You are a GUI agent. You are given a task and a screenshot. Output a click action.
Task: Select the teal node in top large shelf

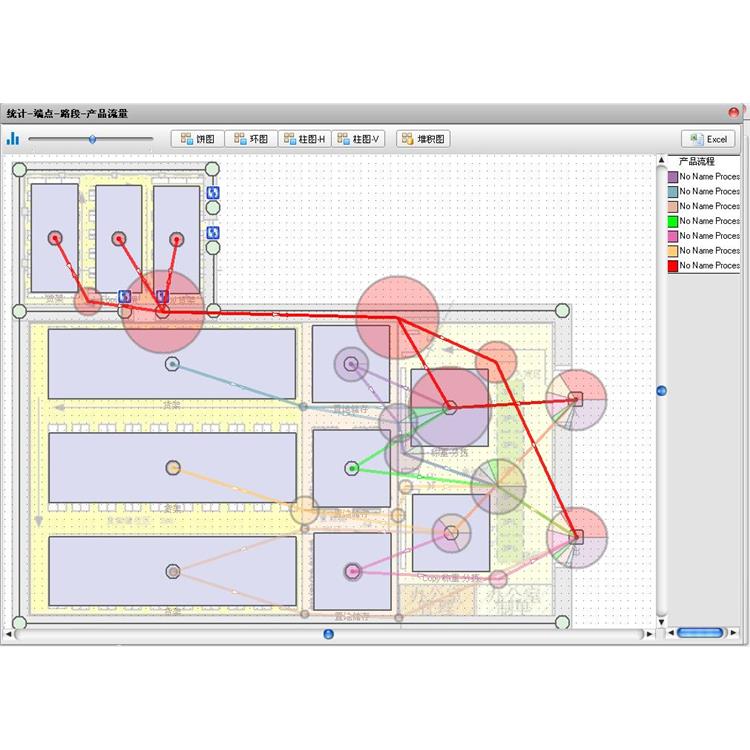tap(173, 364)
